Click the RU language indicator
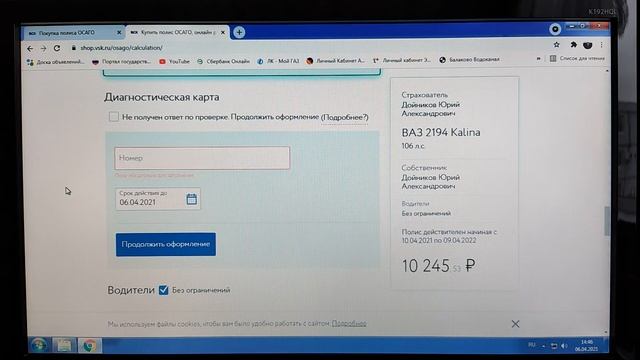This screenshot has width=640, height=360. point(531,345)
